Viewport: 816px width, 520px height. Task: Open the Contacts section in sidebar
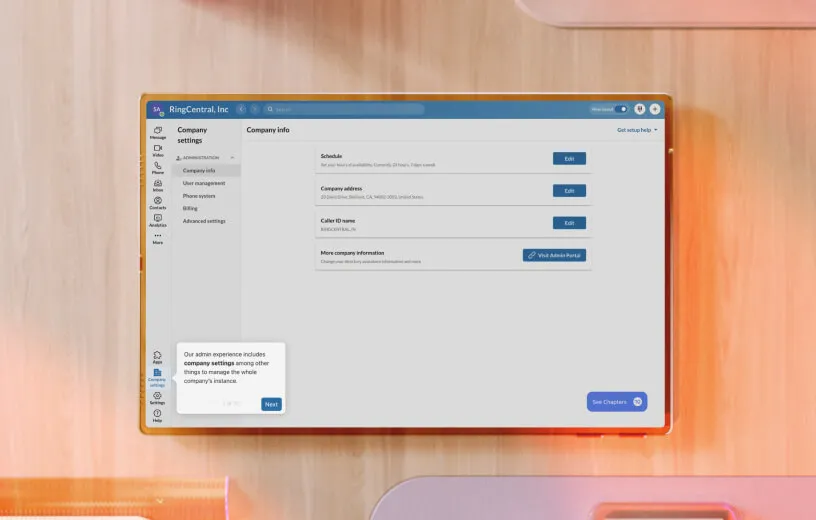(x=158, y=203)
